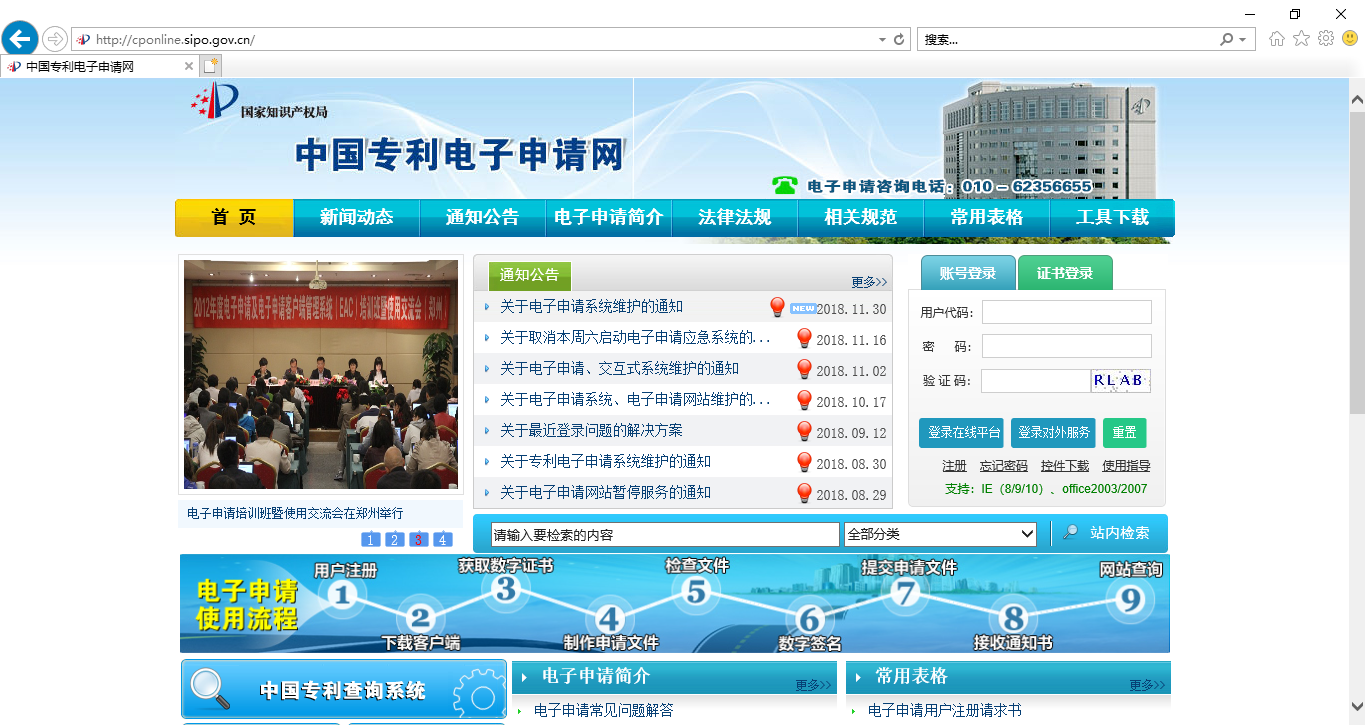Screen dimensions: 1365x725
Task: Open the 新闻动态 menu item
Action: tap(357, 218)
